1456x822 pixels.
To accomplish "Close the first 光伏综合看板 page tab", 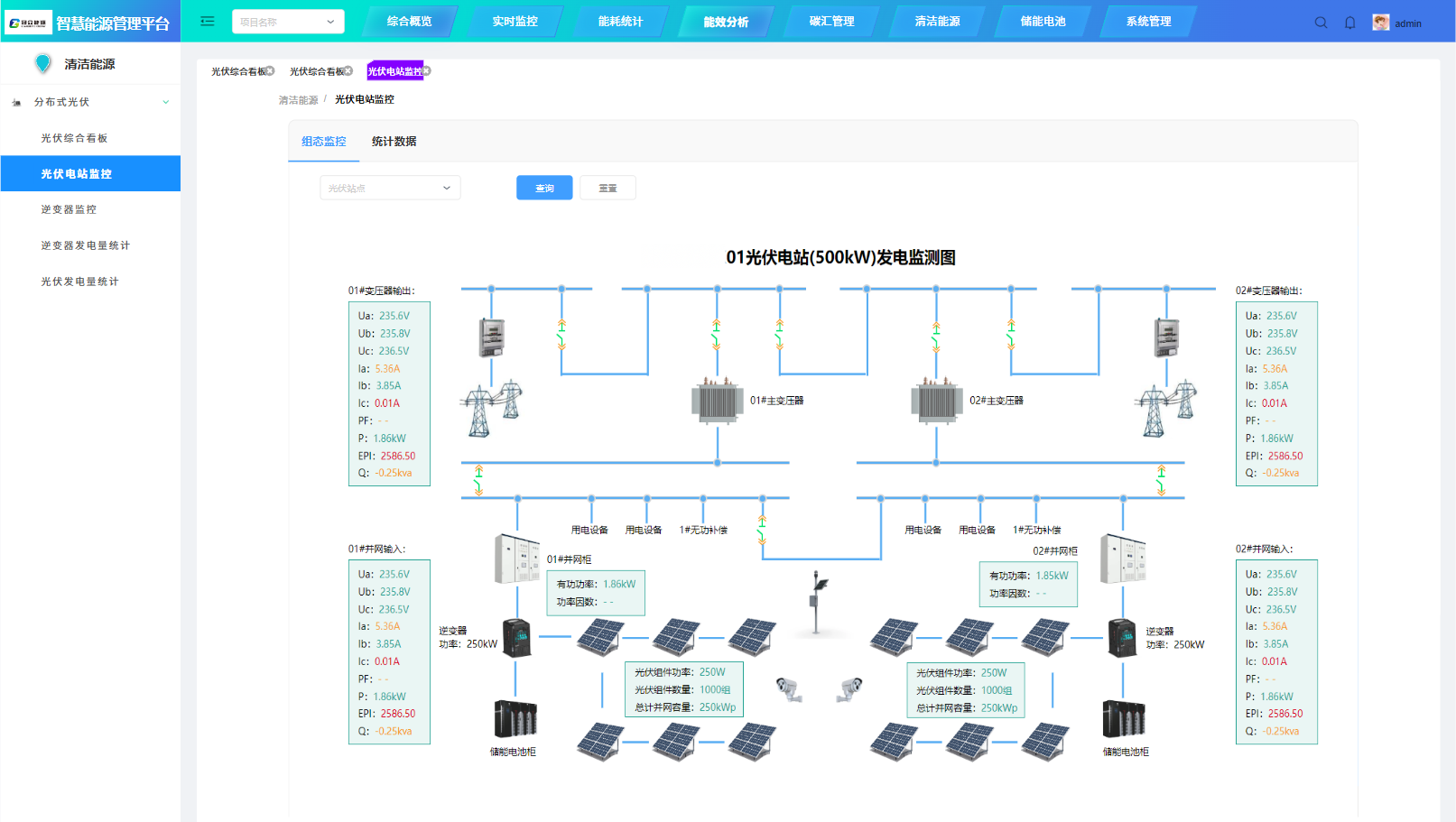I will [x=270, y=70].
